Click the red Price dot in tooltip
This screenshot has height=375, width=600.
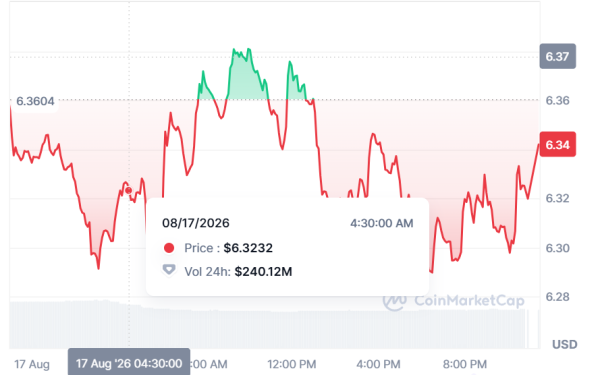point(169,248)
